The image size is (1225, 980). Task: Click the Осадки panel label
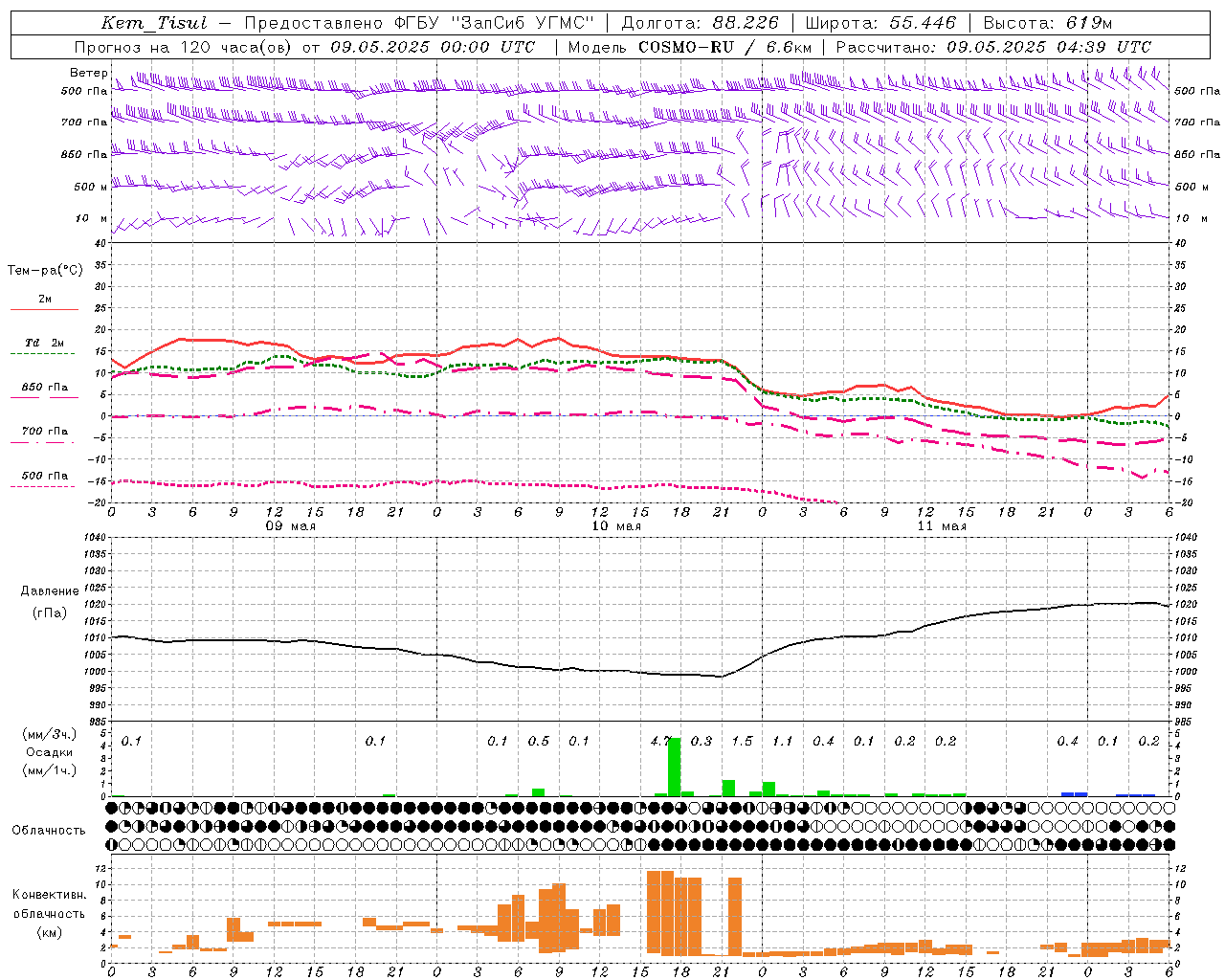[49, 752]
